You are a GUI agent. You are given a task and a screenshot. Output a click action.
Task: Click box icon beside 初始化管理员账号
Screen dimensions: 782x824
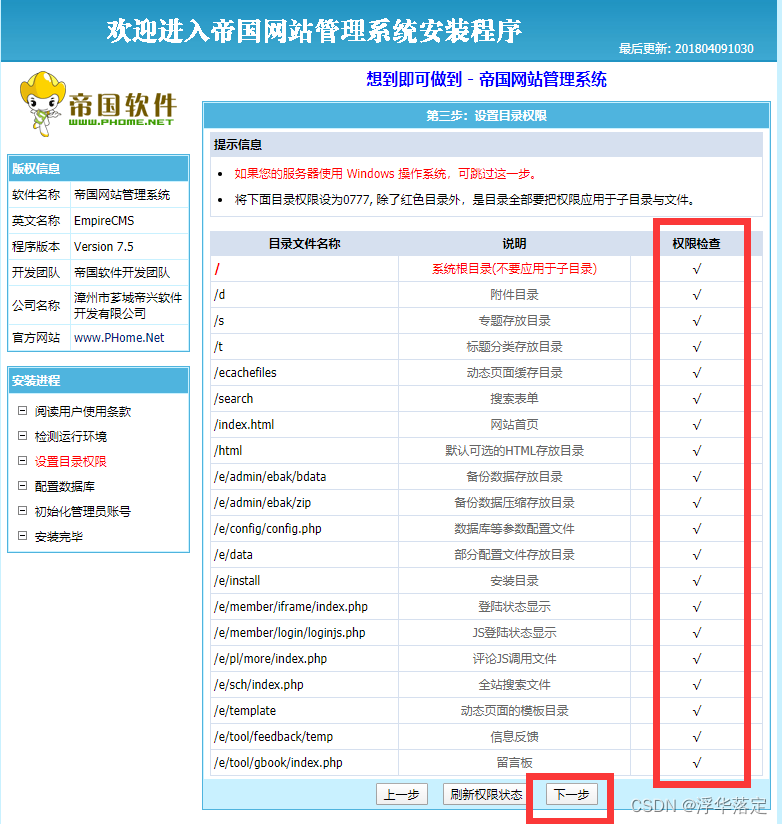23,511
